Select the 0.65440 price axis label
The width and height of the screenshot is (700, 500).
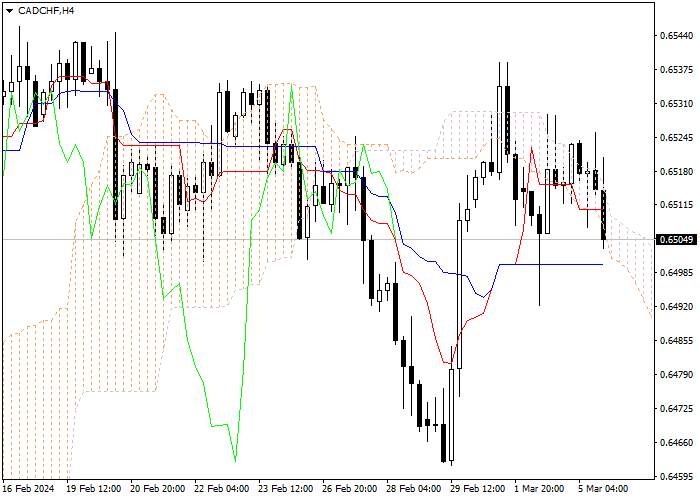point(676,36)
